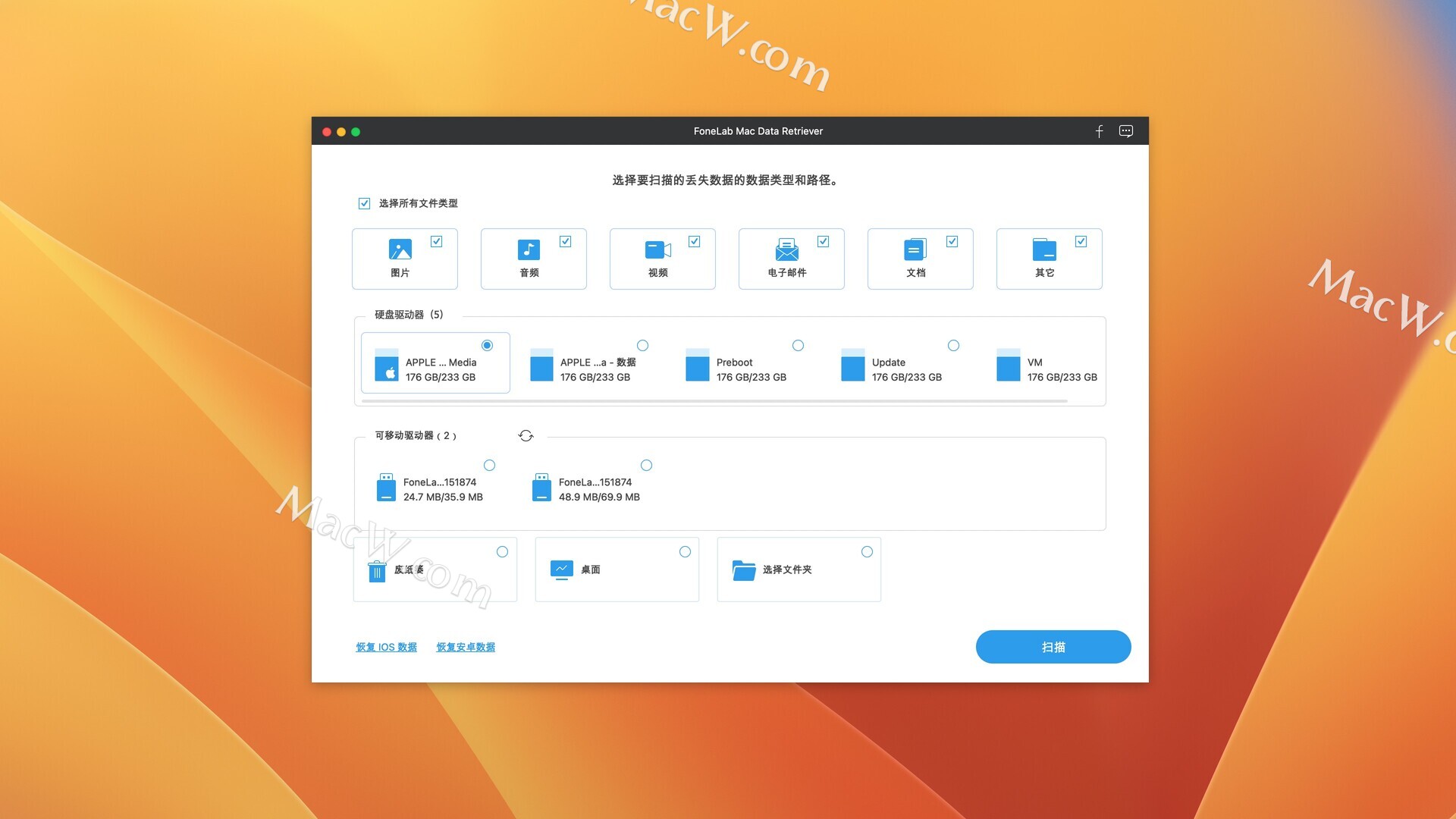Uncheck the 视频 file type checkbox
This screenshot has height=819, width=1456.
click(x=694, y=241)
